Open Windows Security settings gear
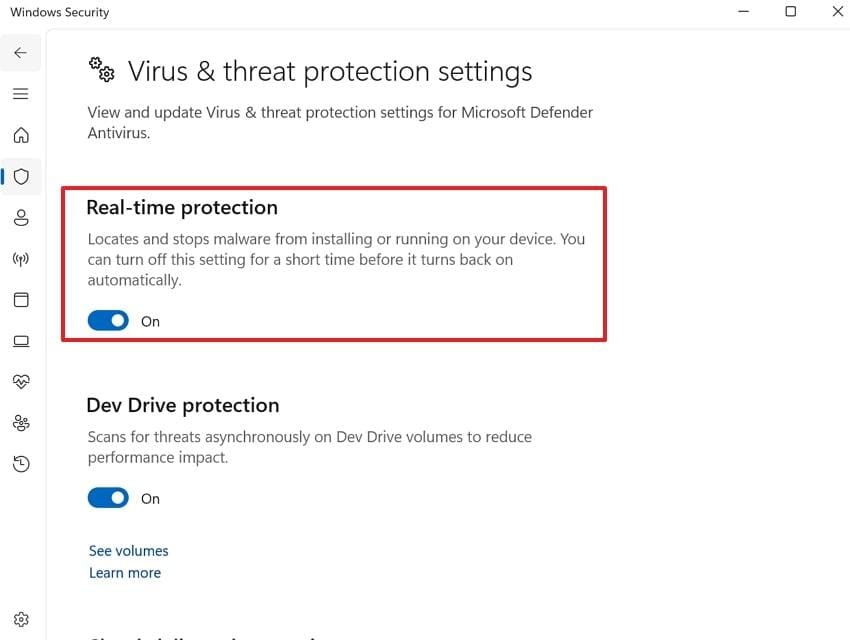Viewport: 850px width, 640px height. click(21, 618)
